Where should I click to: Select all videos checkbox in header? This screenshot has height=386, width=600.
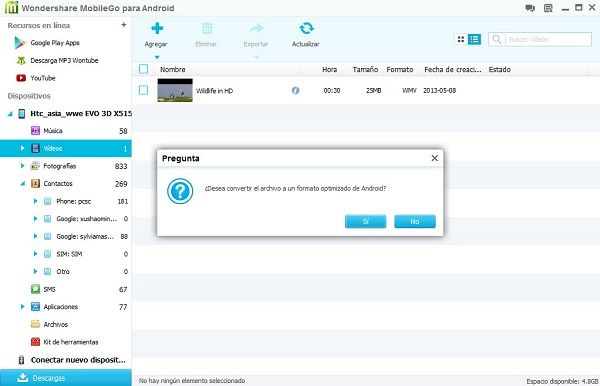coord(143,69)
